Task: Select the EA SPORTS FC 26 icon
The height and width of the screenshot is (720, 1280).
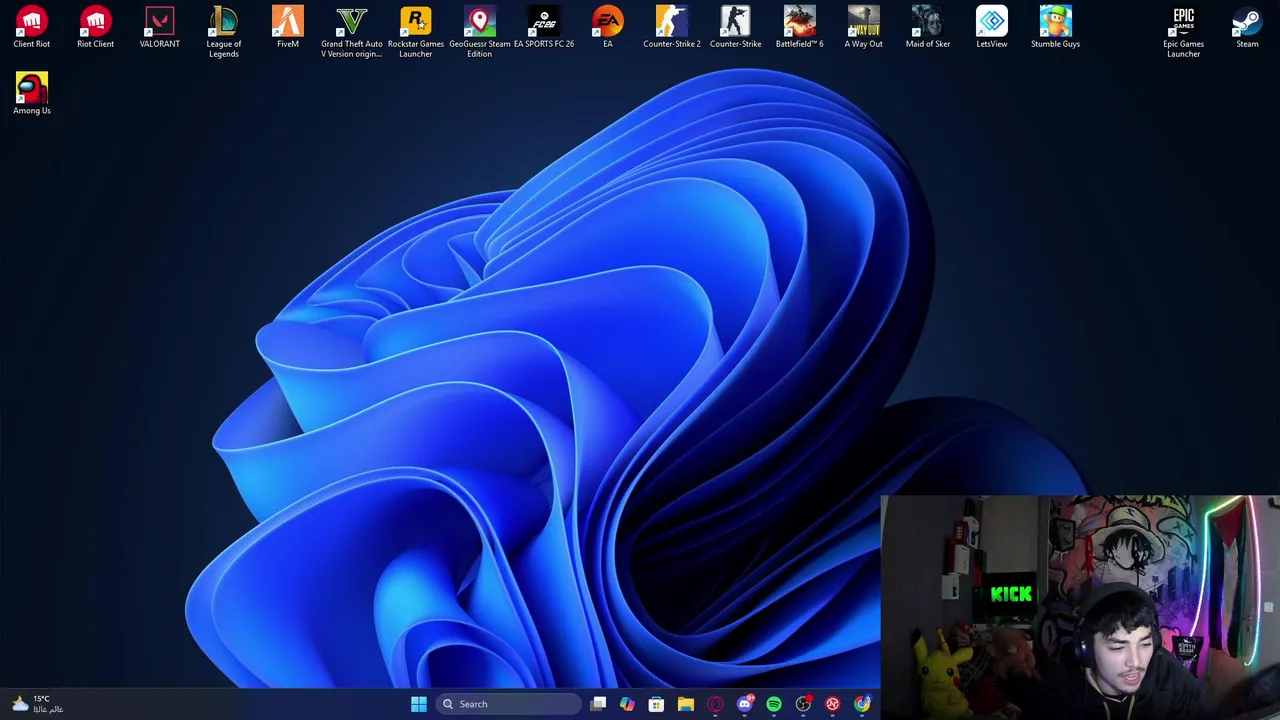Action: (x=544, y=27)
